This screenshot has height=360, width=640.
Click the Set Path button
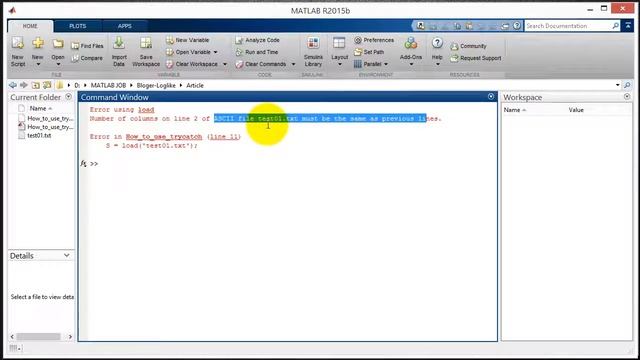click(369, 52)
